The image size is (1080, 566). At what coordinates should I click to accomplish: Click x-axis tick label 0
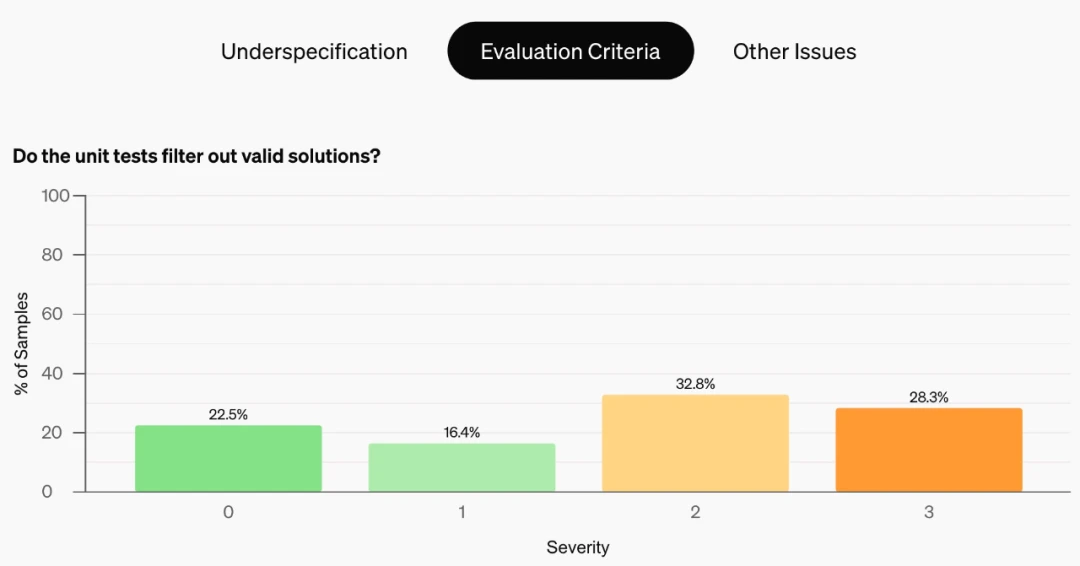228,512
